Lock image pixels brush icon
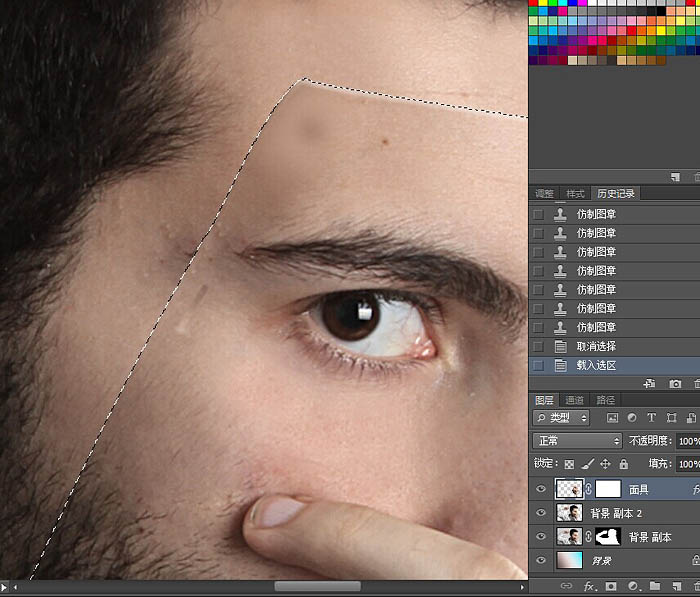 point(588,464)
